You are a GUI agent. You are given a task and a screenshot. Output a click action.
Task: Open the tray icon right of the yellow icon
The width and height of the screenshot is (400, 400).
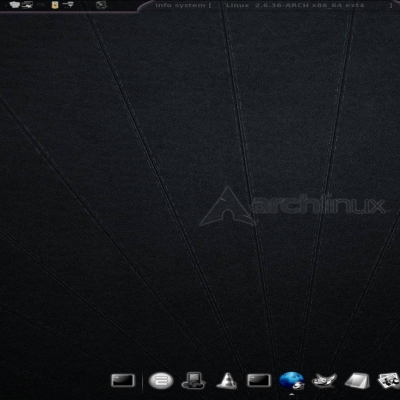click(68, 5)
